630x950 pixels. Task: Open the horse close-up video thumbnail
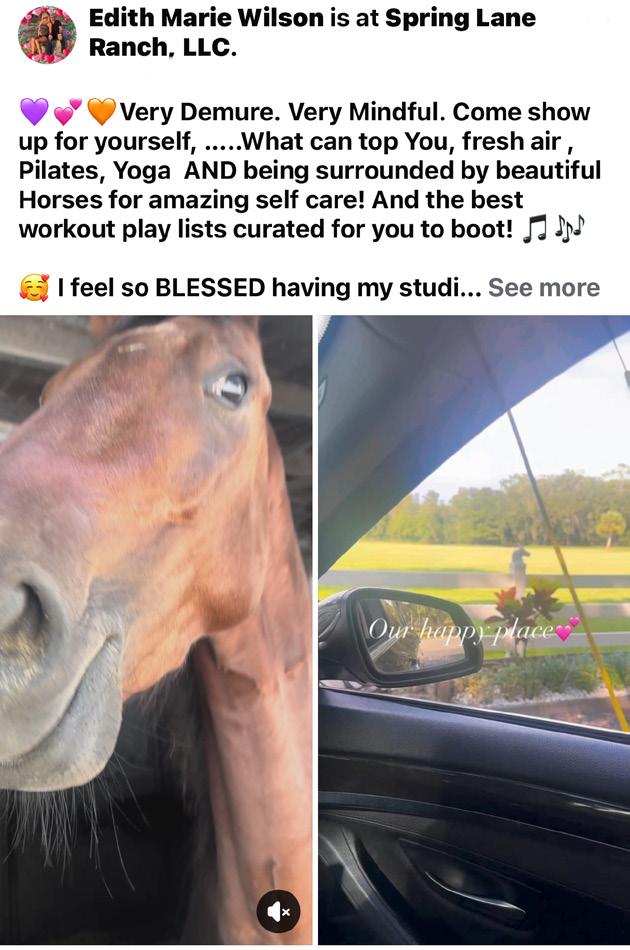click(x=156, y=629)
